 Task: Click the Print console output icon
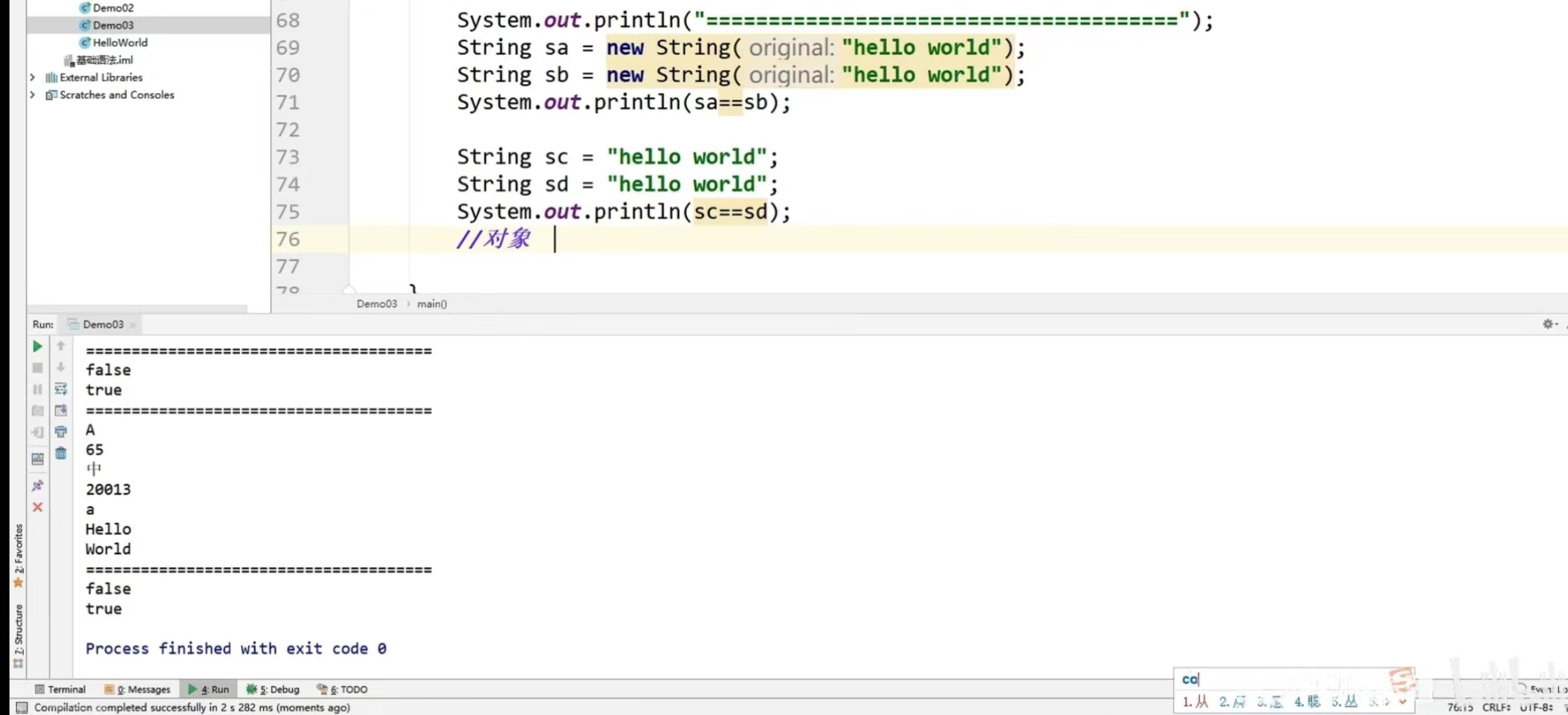tap(61, 432)
